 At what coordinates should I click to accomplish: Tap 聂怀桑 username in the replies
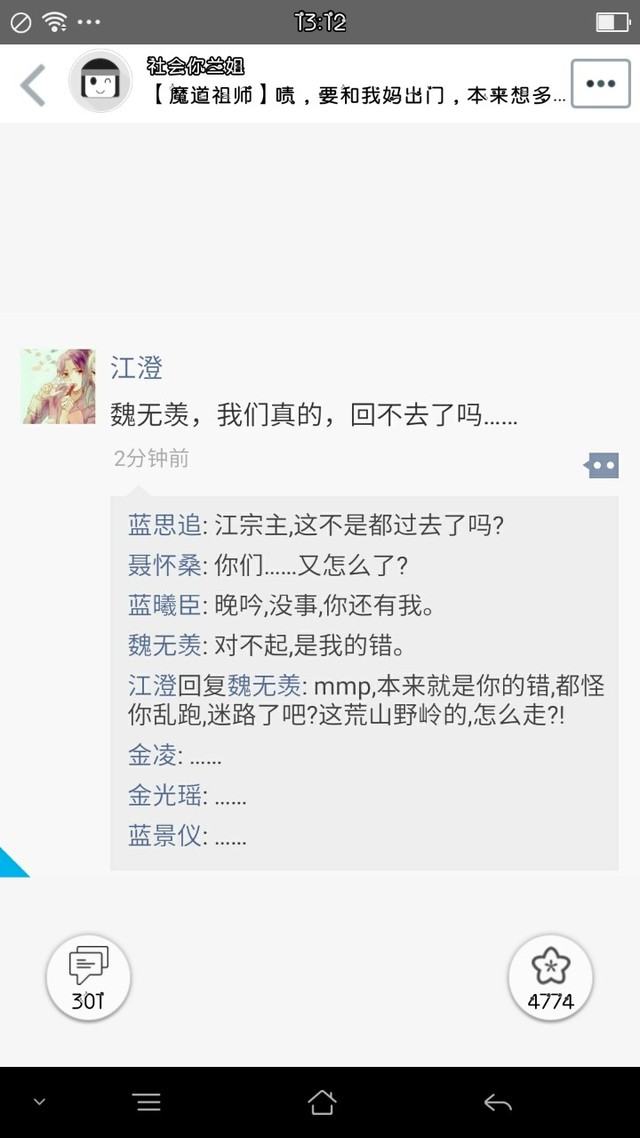165,565
